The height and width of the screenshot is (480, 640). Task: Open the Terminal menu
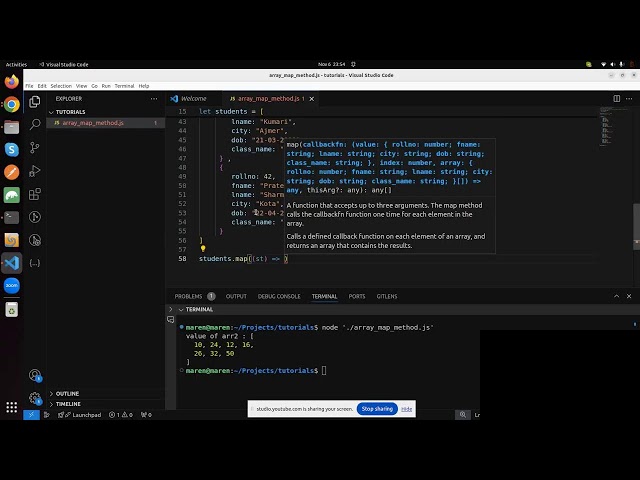pos(124,86)
